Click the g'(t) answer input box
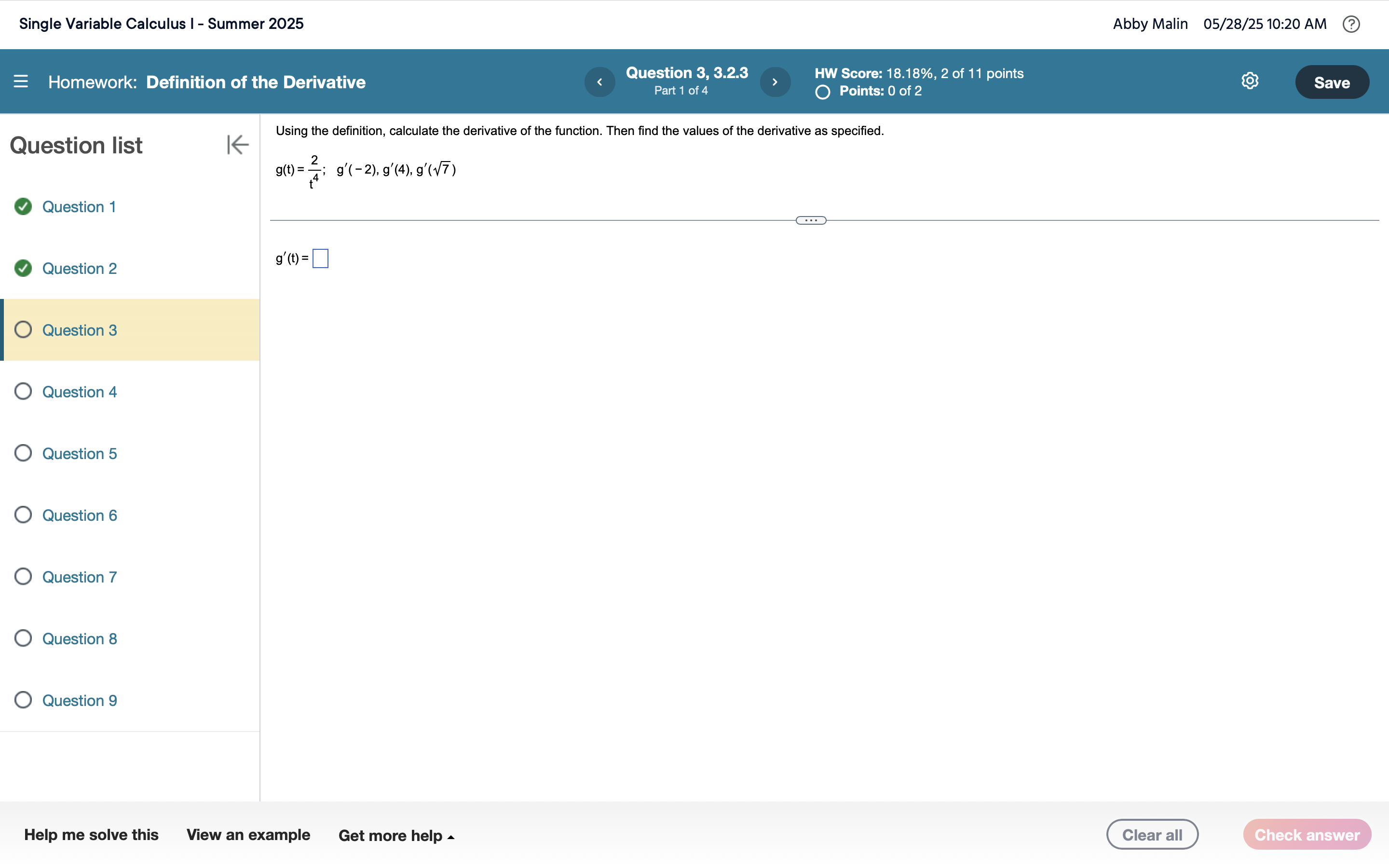 pos(320,258)
